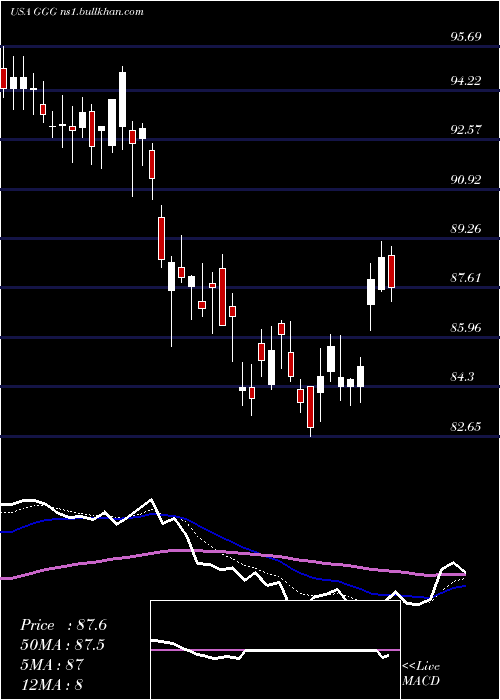The width and height of the screenshot is (500, 700).
Task: Click the 95.69 price axis label
Action: pos(466,36)
